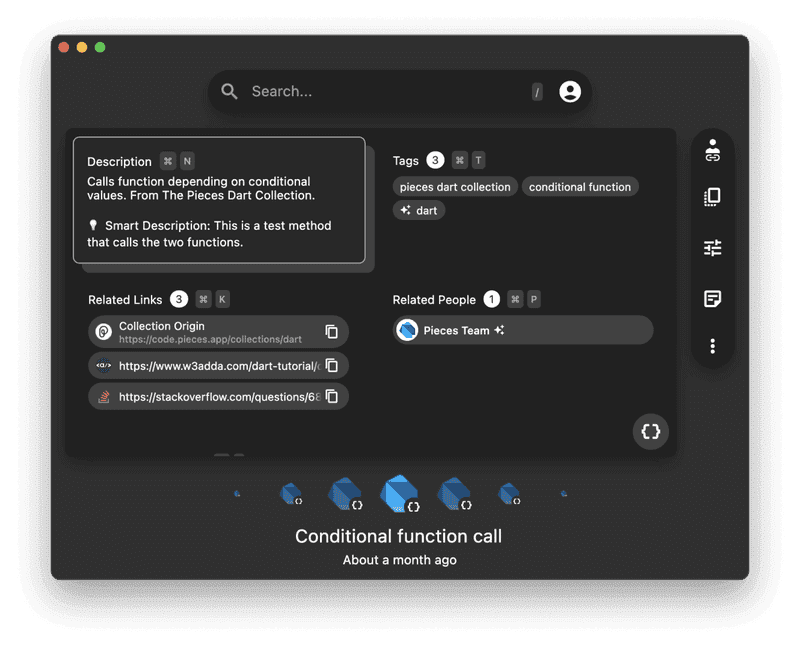Select the highlighted Dart snippet thumbnail

pyautogui.click(x=400, y=492)
